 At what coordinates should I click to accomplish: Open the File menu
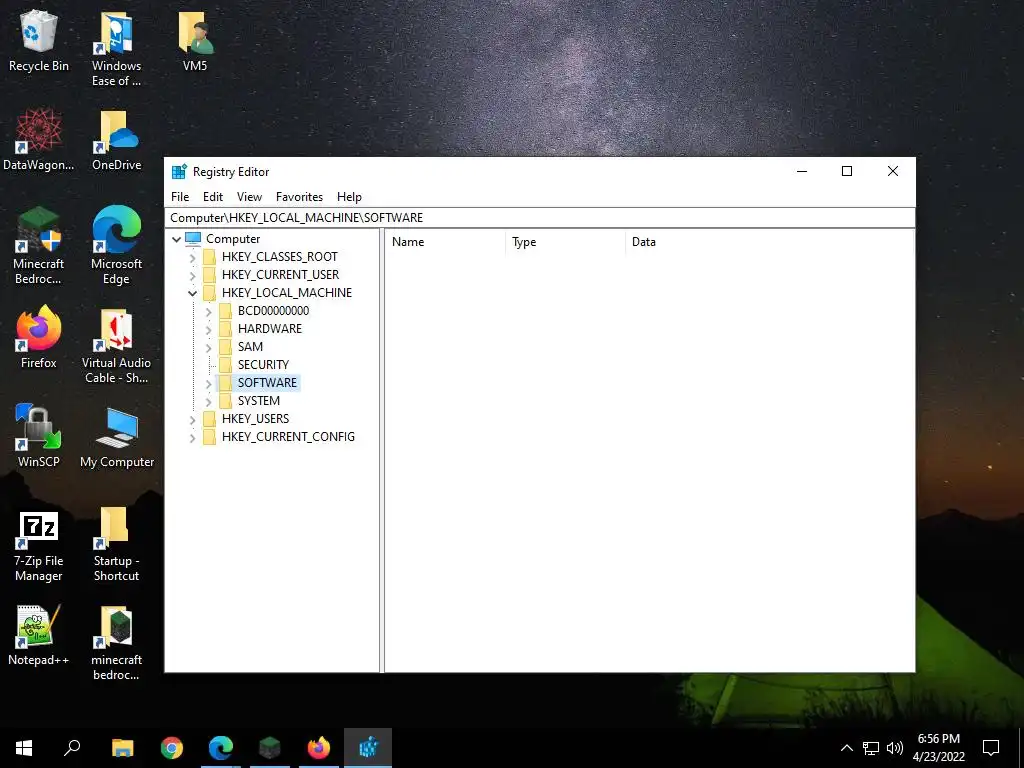[x=180, y=197]
